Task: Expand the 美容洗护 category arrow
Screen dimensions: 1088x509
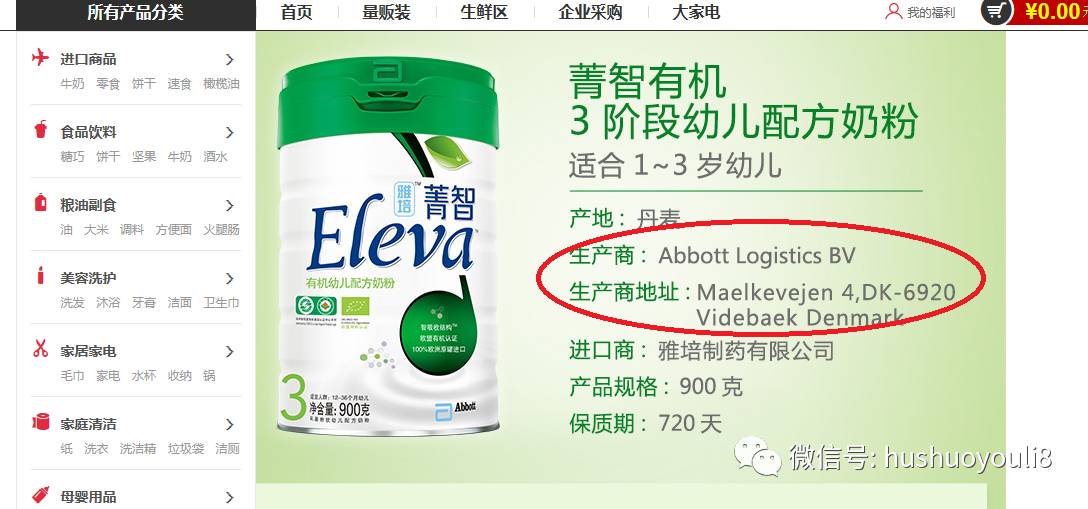Action: click(x=230, y=278)
